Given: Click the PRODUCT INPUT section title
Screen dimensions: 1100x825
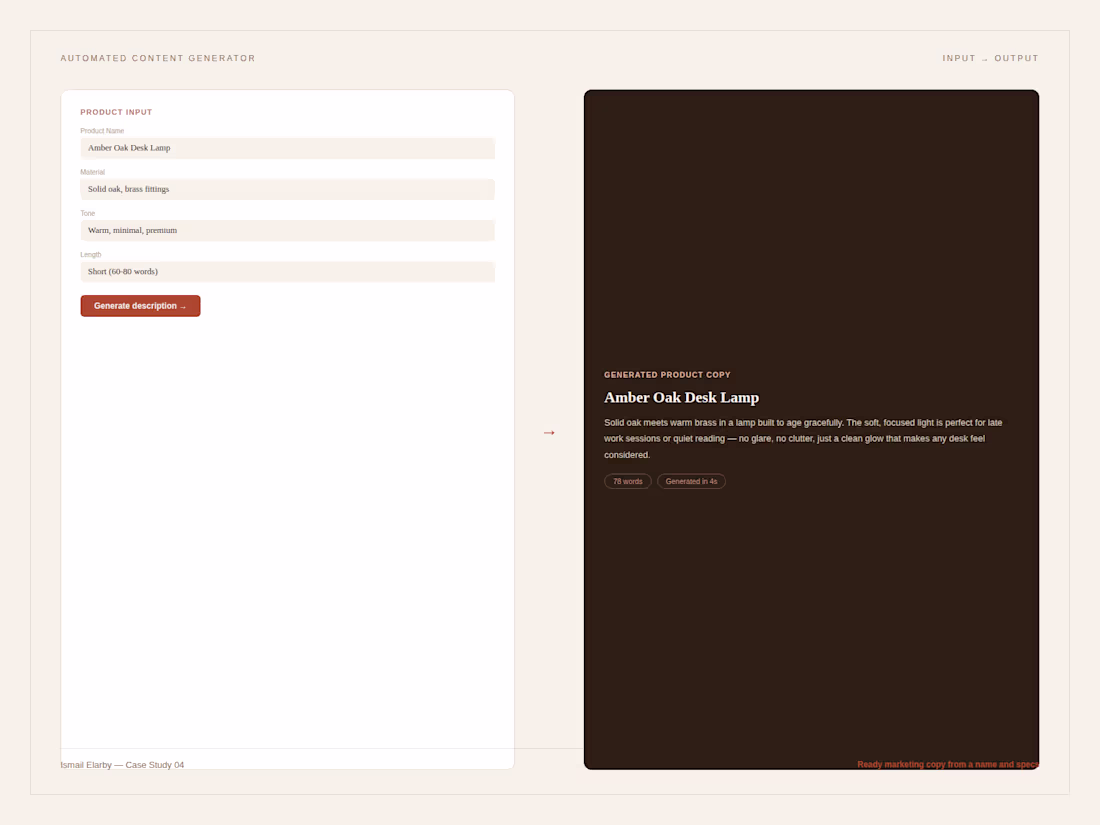Looking at the screenshot, I should (x=116, y=112).
